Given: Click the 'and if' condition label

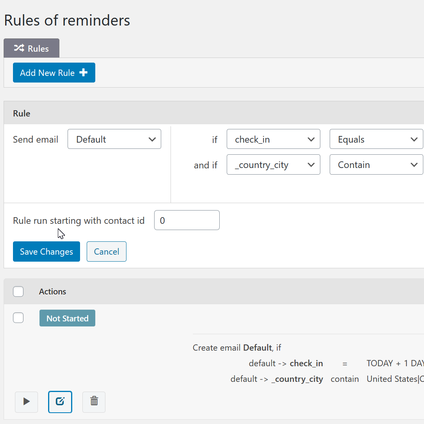Looking at the screenshot, I should tap(205, 165).
